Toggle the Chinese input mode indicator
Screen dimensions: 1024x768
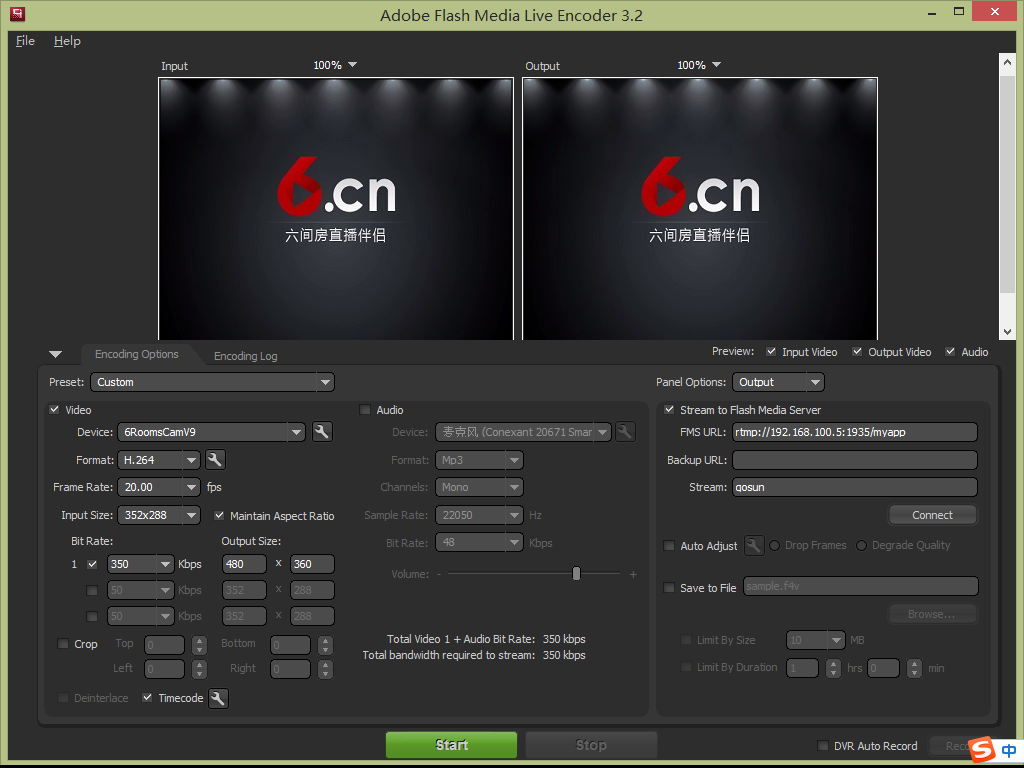[x=1009, y=750]
